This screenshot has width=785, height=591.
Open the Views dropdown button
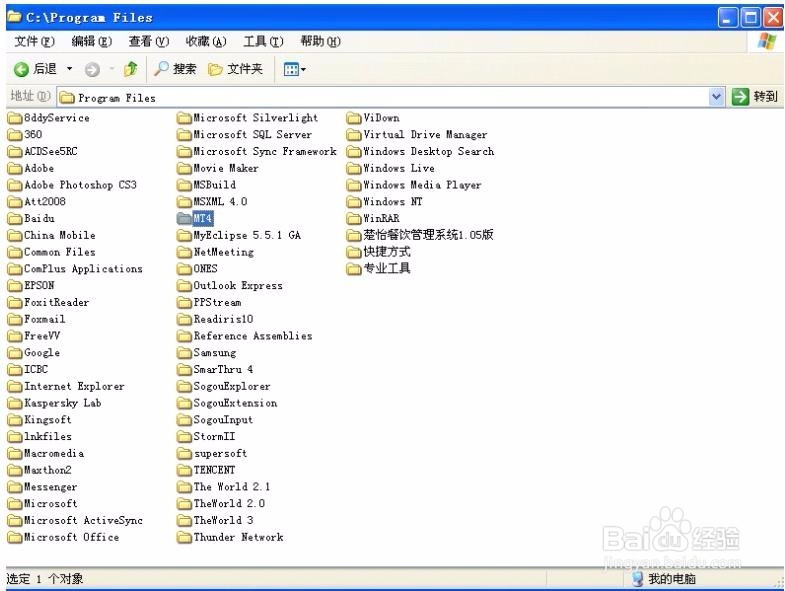click(294, 69)
